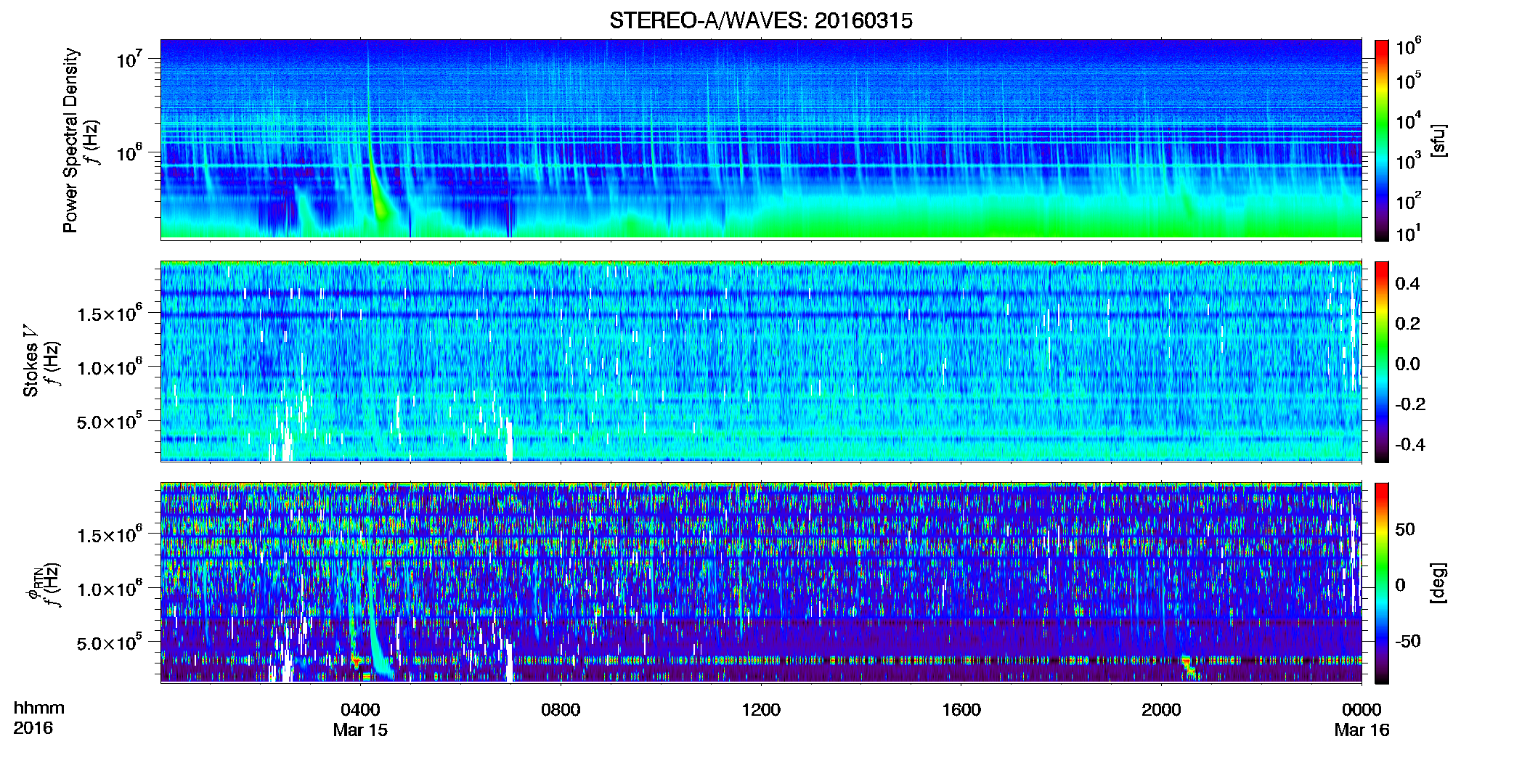Viewport: 1522px width, 784px height.
Task: Click the Power Spectral Density axis label
Action: click(x=70, y=140)
